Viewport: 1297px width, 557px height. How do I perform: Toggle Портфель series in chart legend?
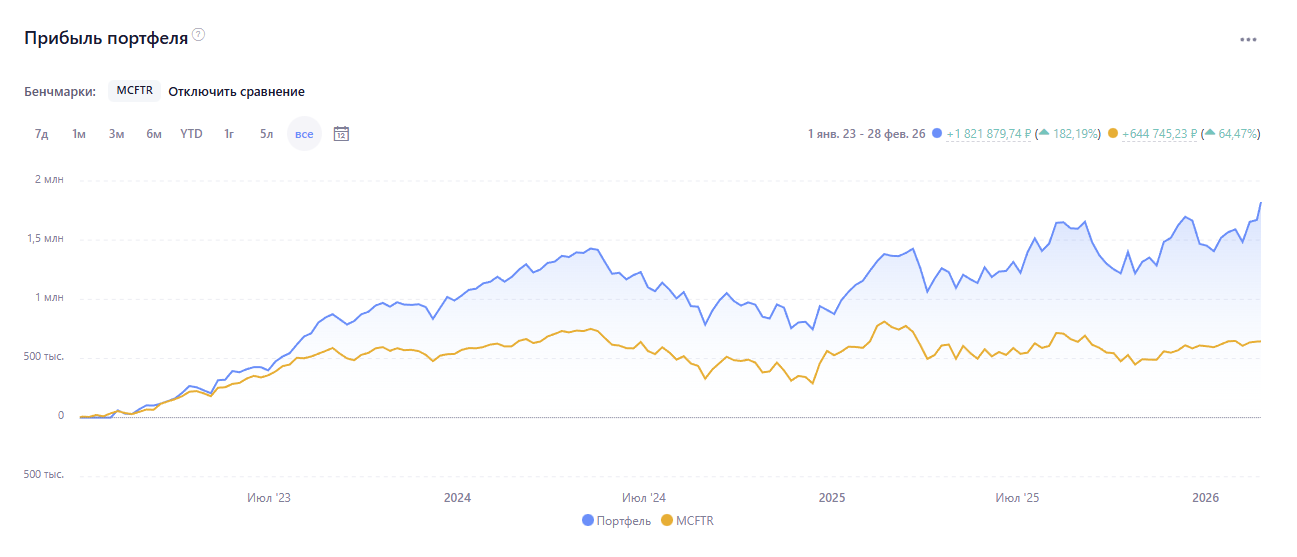point(616,521)
